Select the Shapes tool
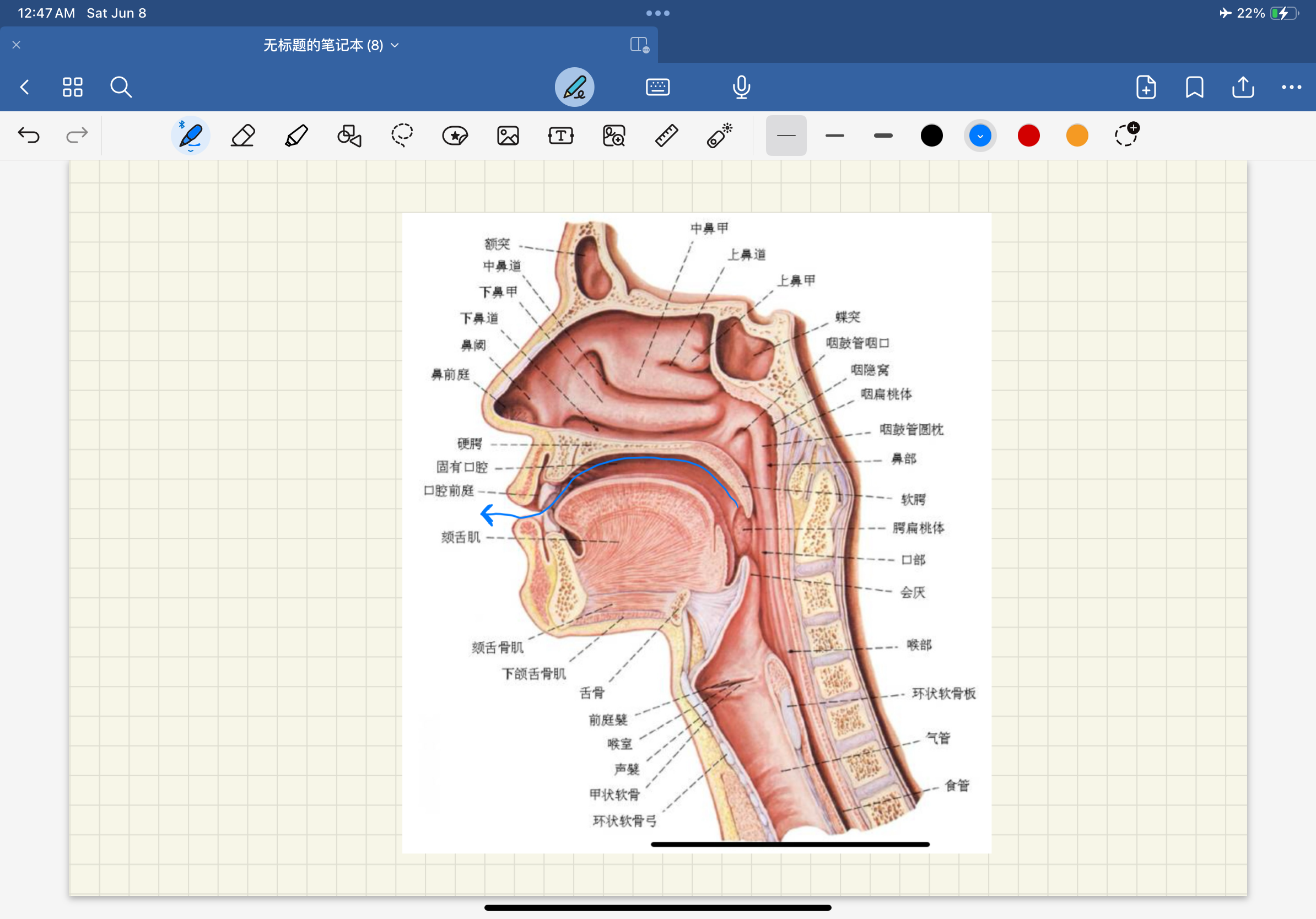The image size is (1316, 919). click(x=349, y=136)
